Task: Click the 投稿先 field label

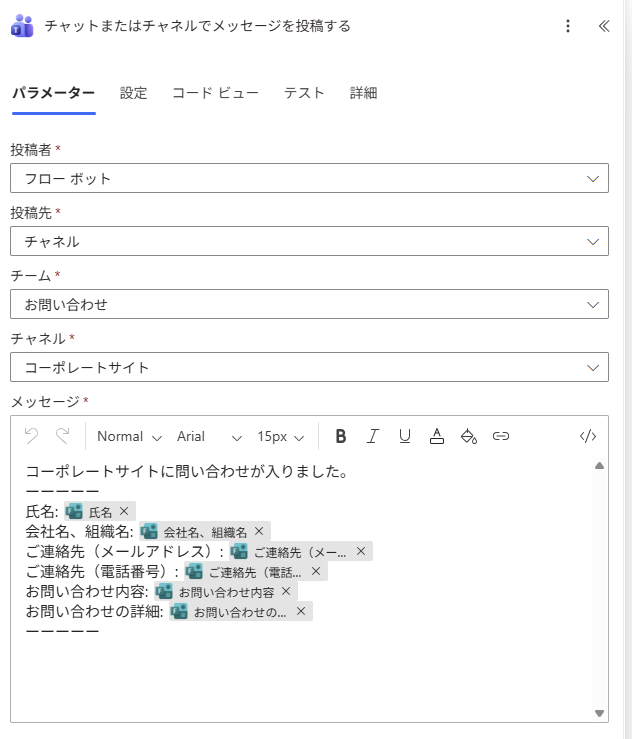Action: tap(31, 213)
